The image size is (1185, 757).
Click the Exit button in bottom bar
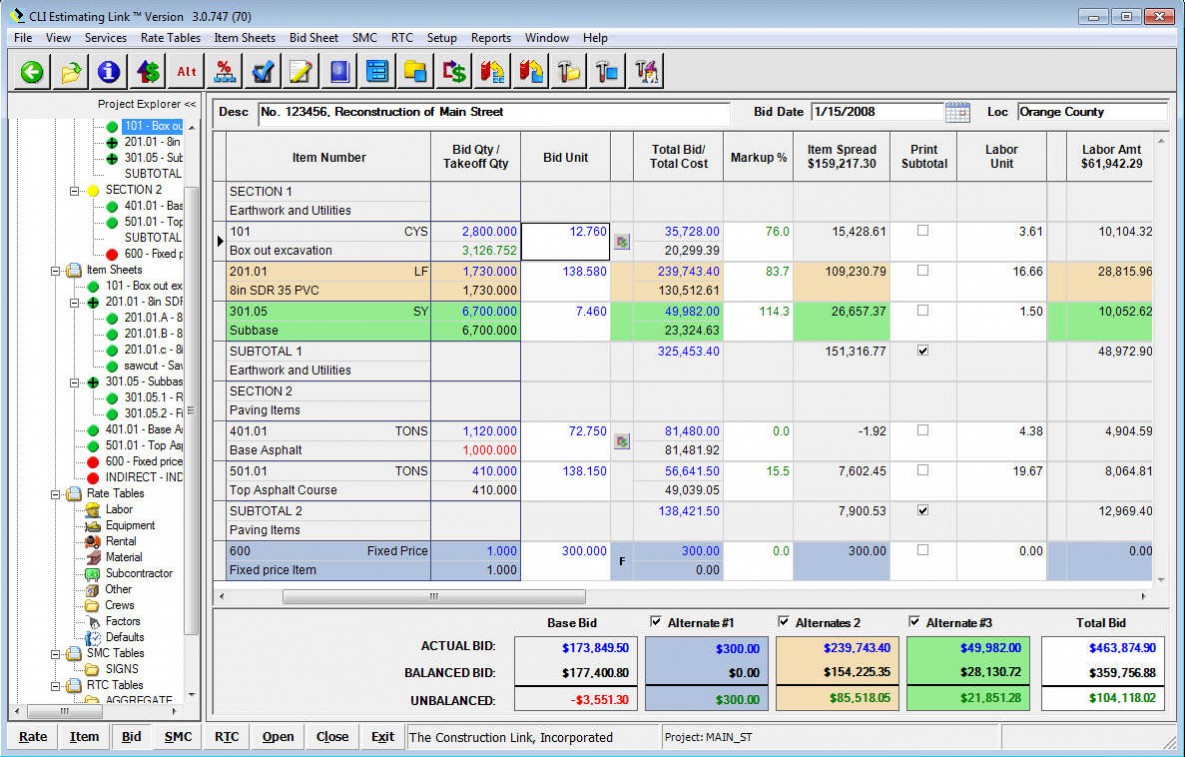point(382,737)
